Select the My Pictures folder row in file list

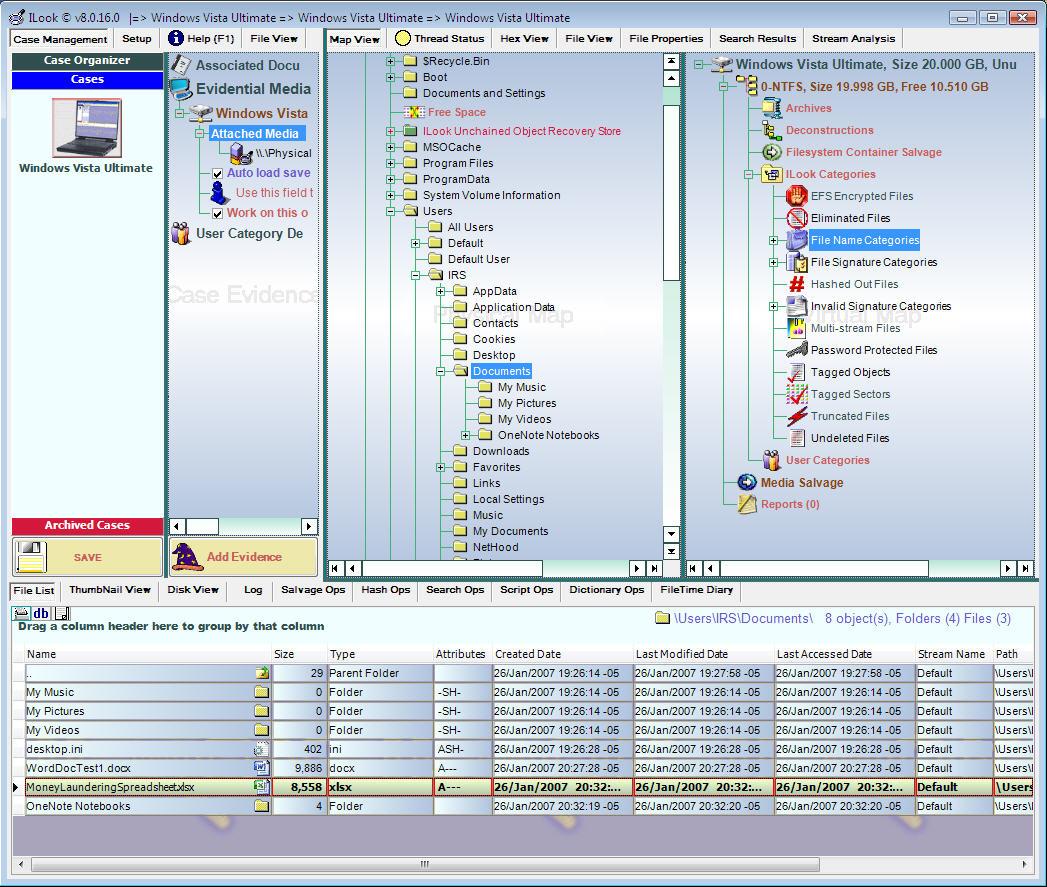click(x=522, y=711)
